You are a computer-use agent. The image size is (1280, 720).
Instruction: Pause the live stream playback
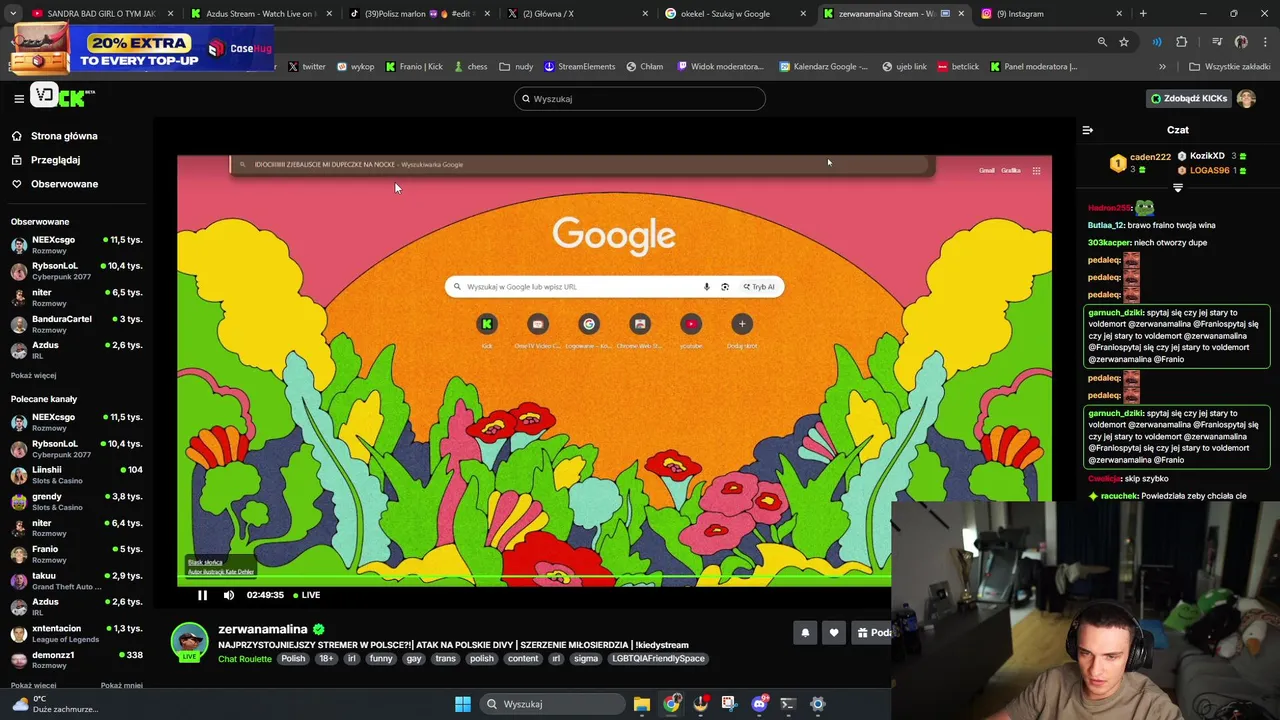tap(202, 595)
